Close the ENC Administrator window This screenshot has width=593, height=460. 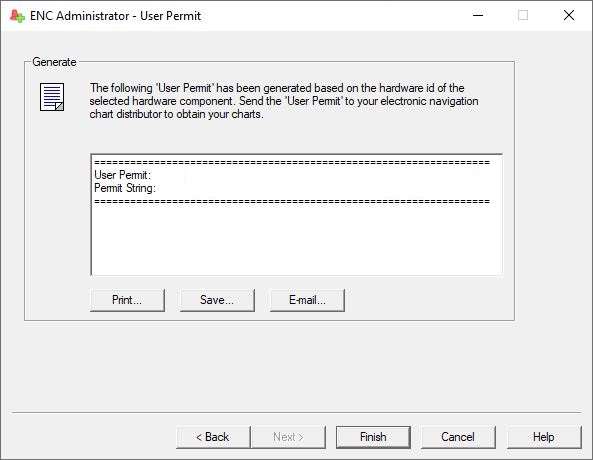(x=569, y=16)
